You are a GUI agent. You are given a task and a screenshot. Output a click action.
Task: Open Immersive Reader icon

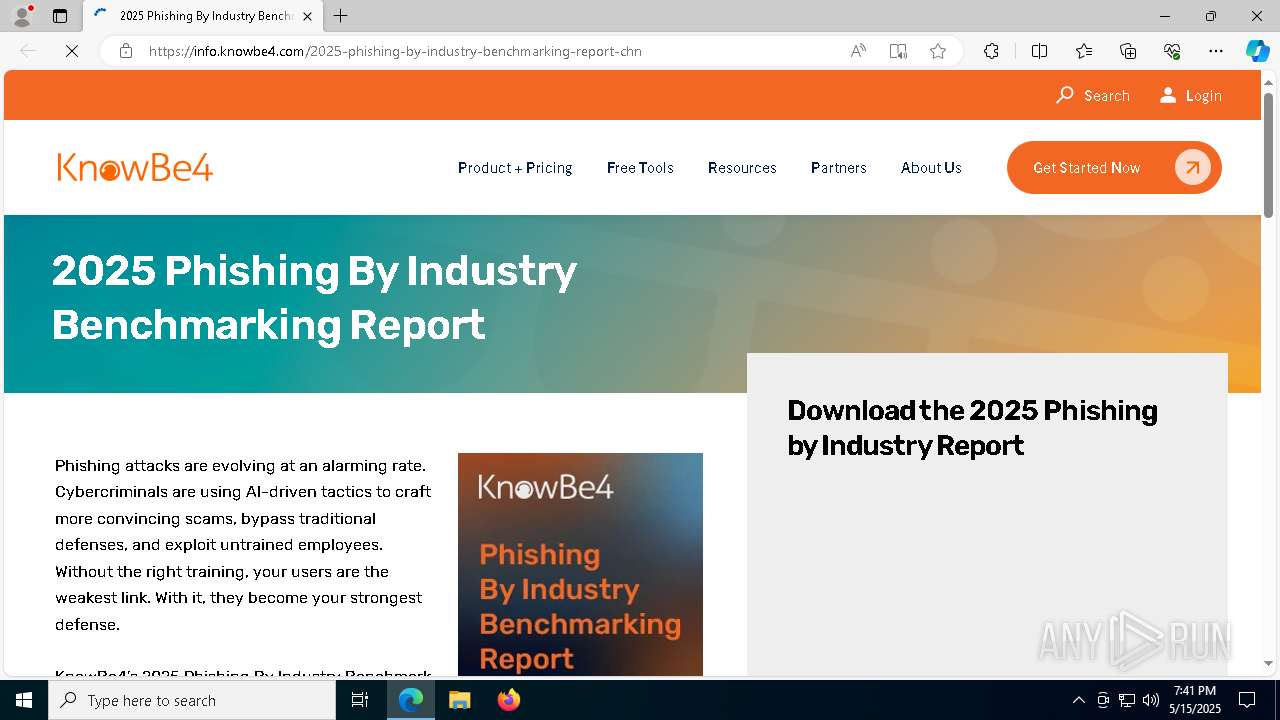[898, 51]
